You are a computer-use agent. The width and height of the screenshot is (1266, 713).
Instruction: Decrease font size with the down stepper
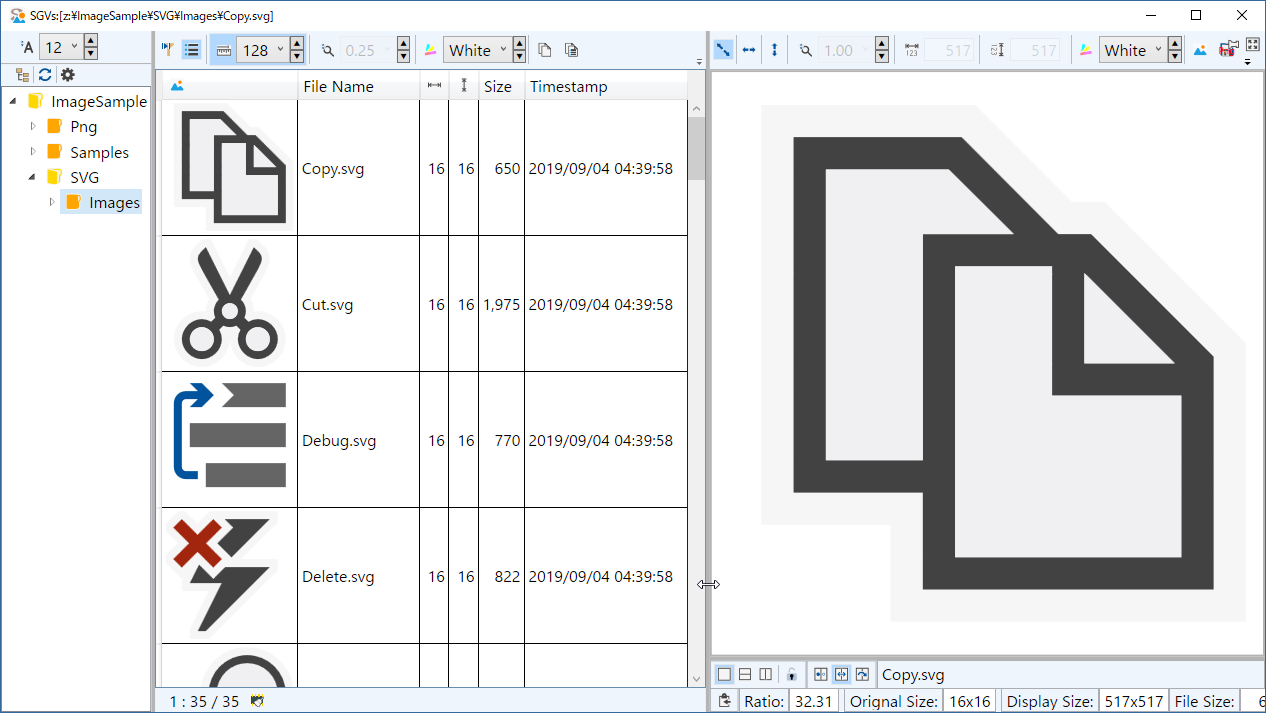tap(90, 54)
